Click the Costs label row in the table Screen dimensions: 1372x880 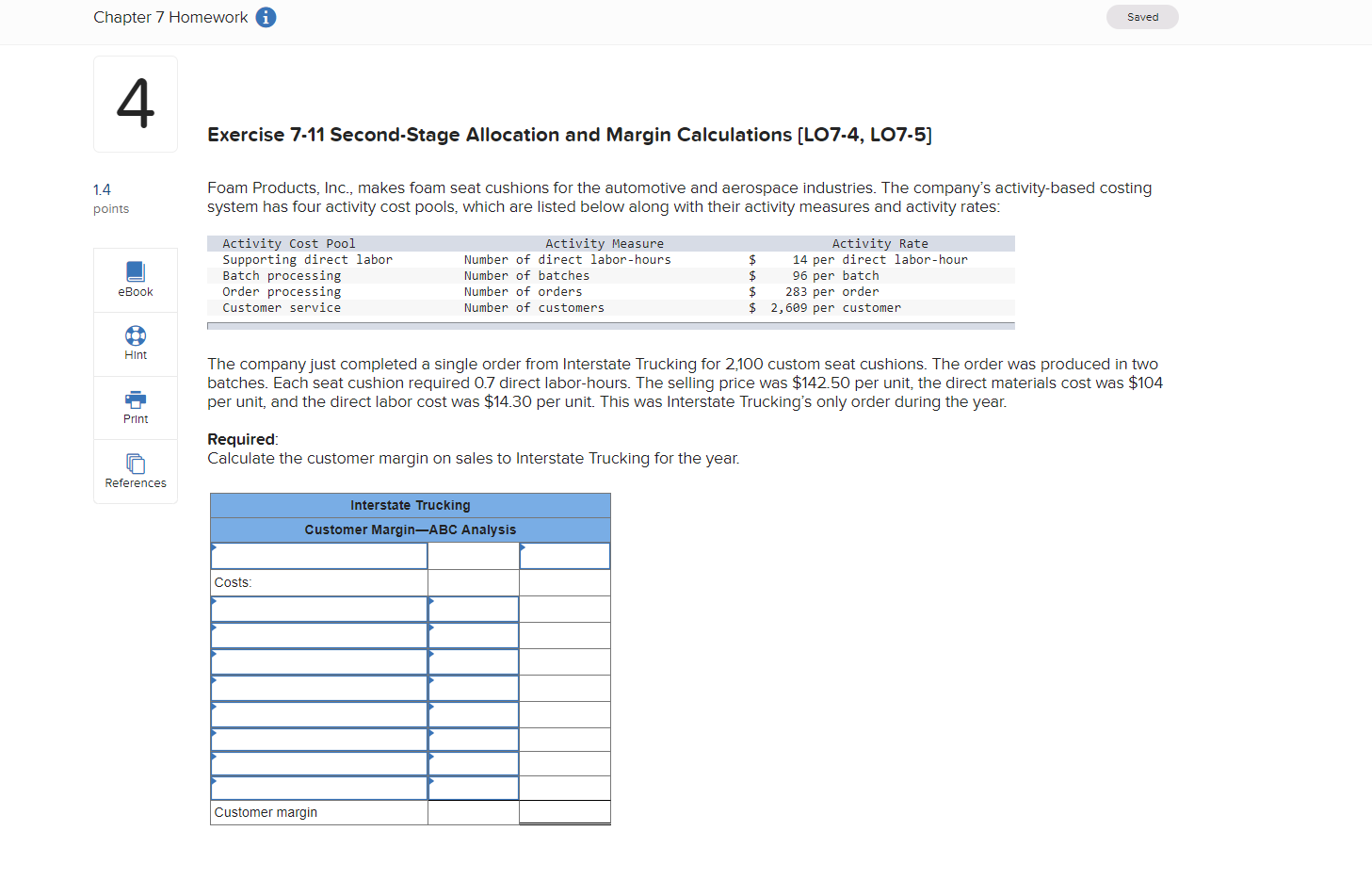(318, 582)
